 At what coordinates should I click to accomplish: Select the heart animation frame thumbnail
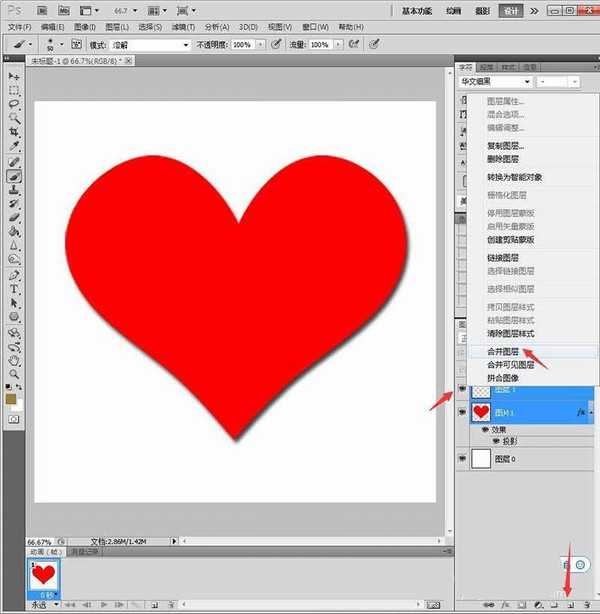pyautogui.click(x=42, y=576)
